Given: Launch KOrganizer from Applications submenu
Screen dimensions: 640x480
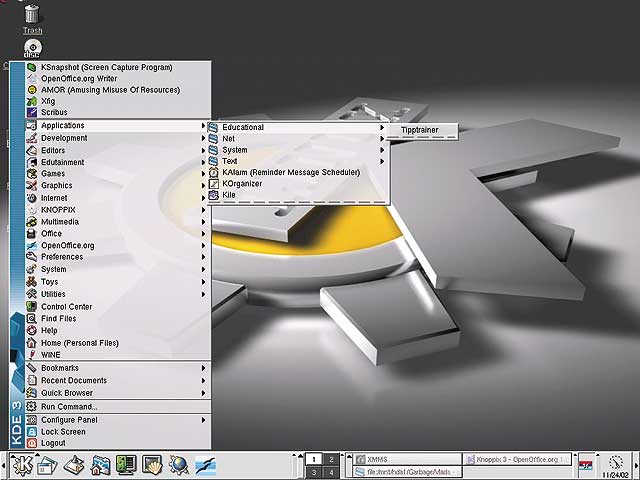Looking at the screenshot, I should click(x=297, y=184).
